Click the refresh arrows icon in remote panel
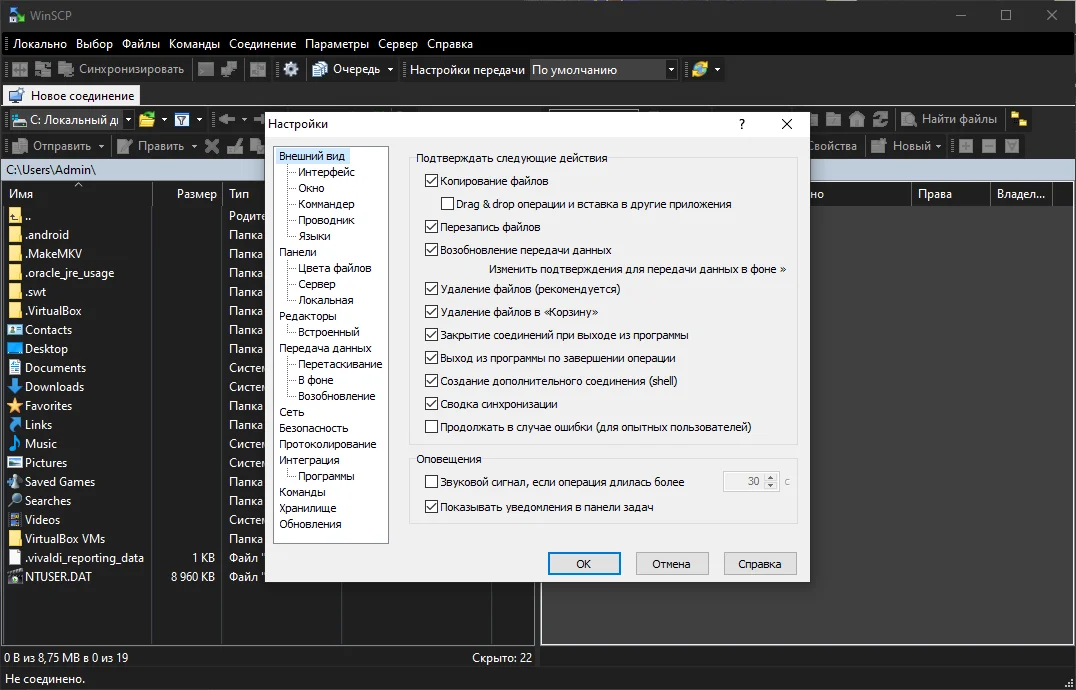Image resolution: width=1076 pixels, height=690 pixels. coord(880,119)
